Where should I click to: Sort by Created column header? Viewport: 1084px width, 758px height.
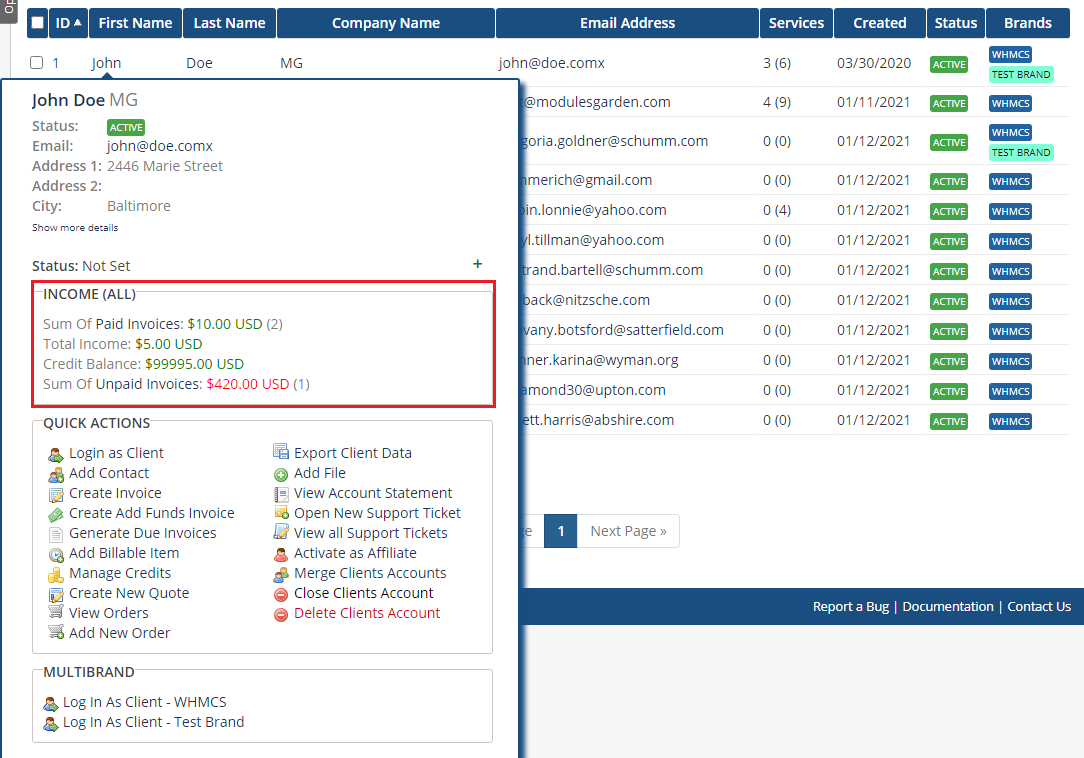point(879,23)
